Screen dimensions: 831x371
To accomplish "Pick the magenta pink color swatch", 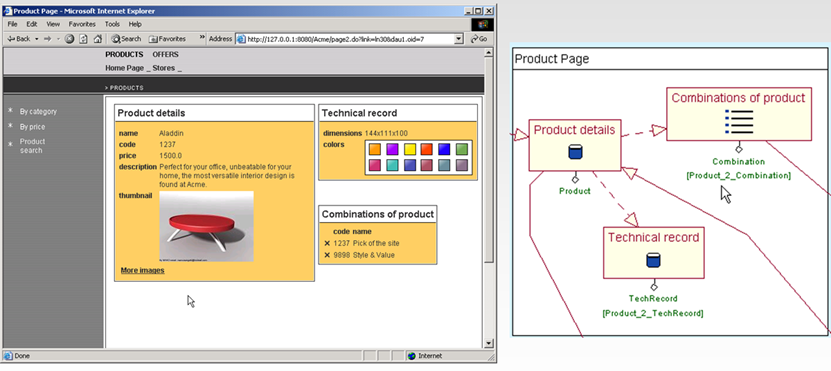I will click(375, 165).
